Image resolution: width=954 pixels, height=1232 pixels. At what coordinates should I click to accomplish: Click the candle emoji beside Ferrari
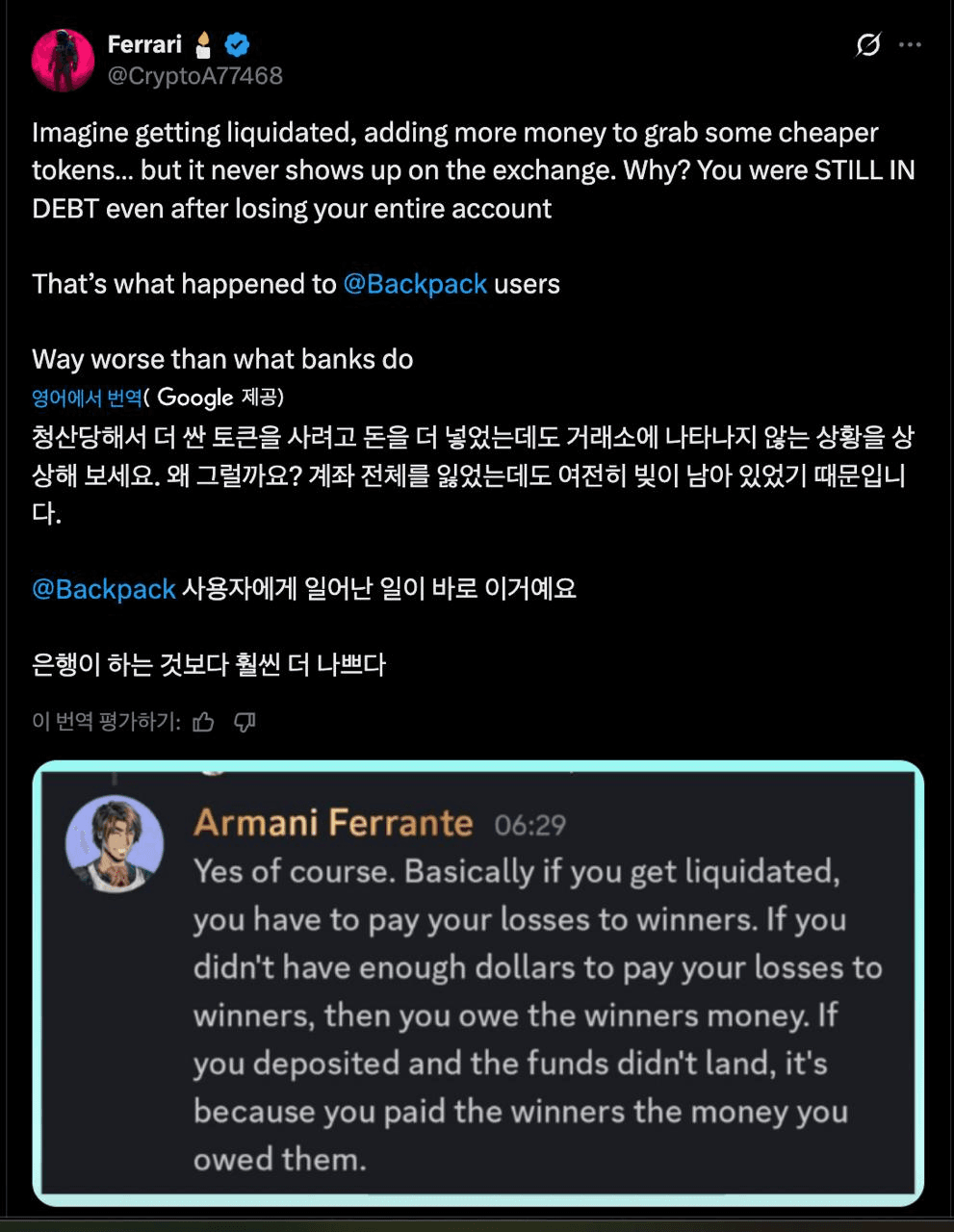point(203,44)
